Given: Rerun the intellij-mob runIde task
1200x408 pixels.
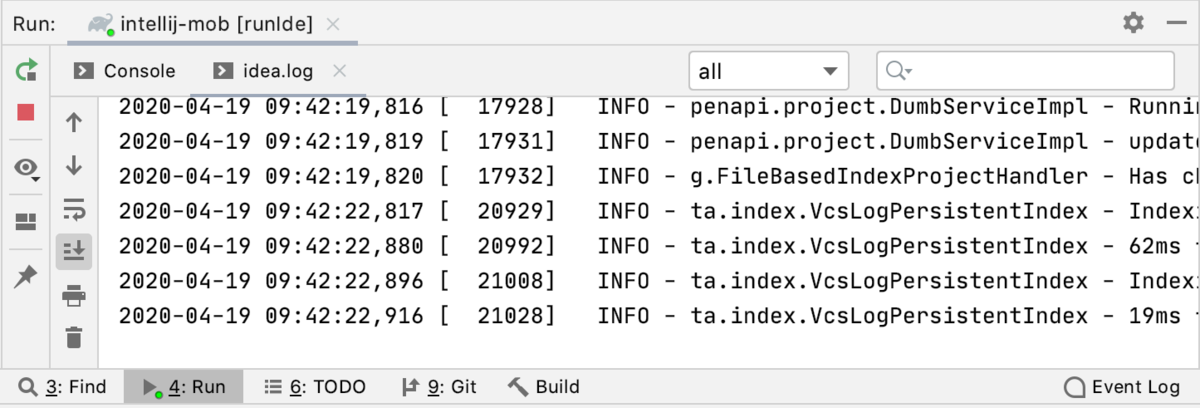Looking at the screenshot, I should (27, 70).
